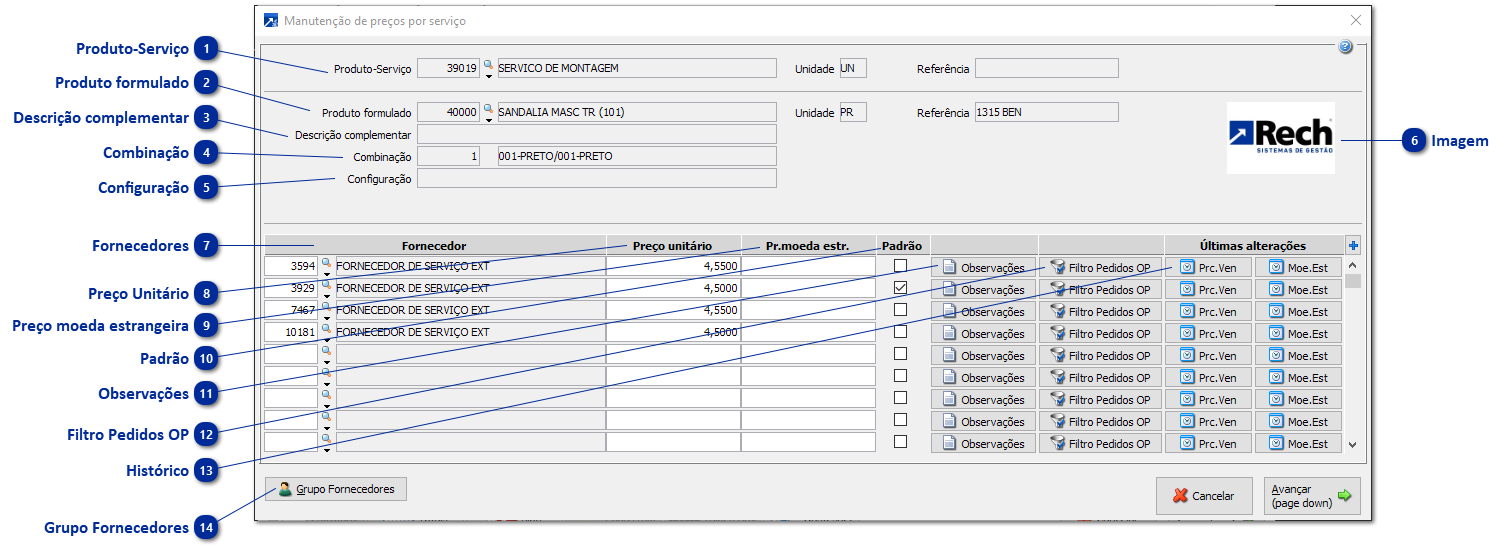This screenshot has height=554, width=1505.
Task: Click the Preço unitário column header
Action: [673, 245]
